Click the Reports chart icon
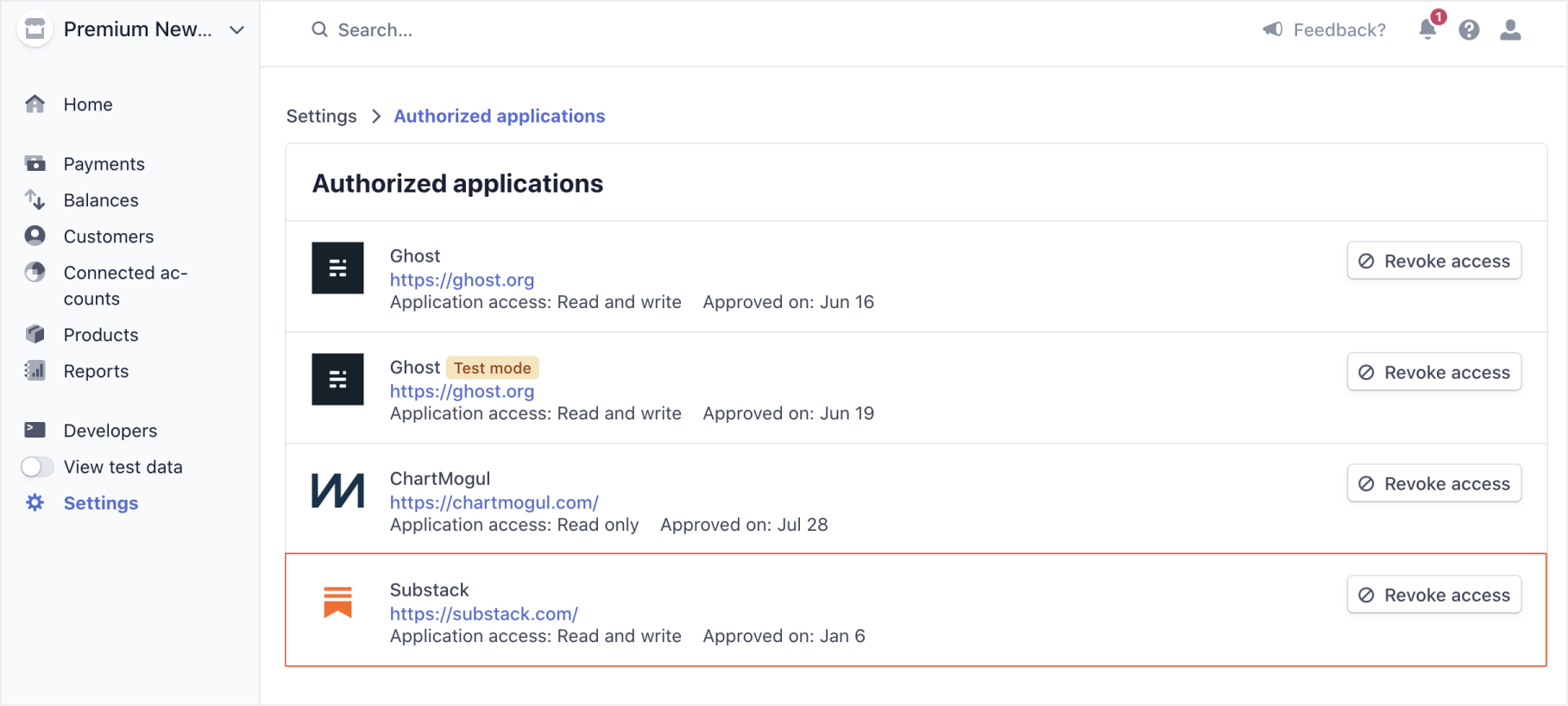 click(35, 370)
